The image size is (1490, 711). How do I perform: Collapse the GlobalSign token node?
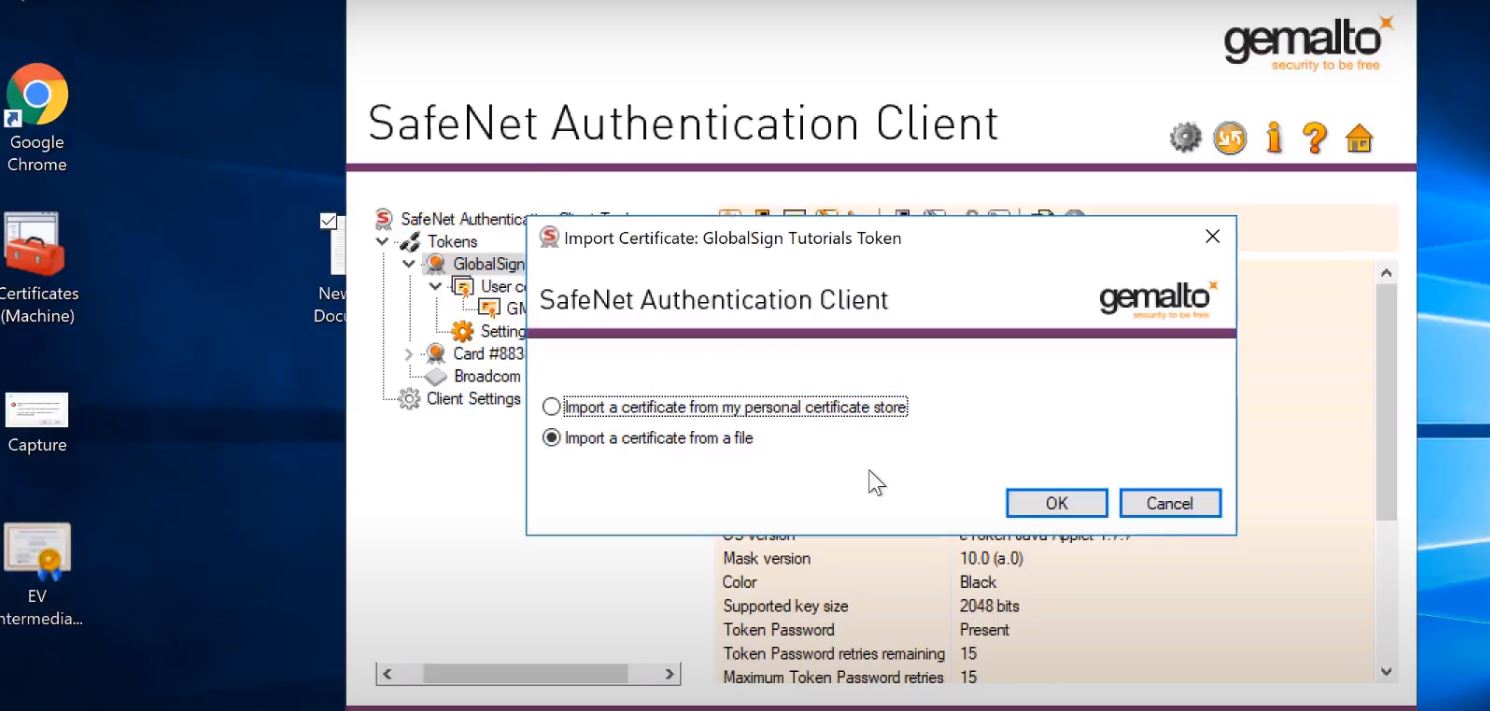(409, 264)
